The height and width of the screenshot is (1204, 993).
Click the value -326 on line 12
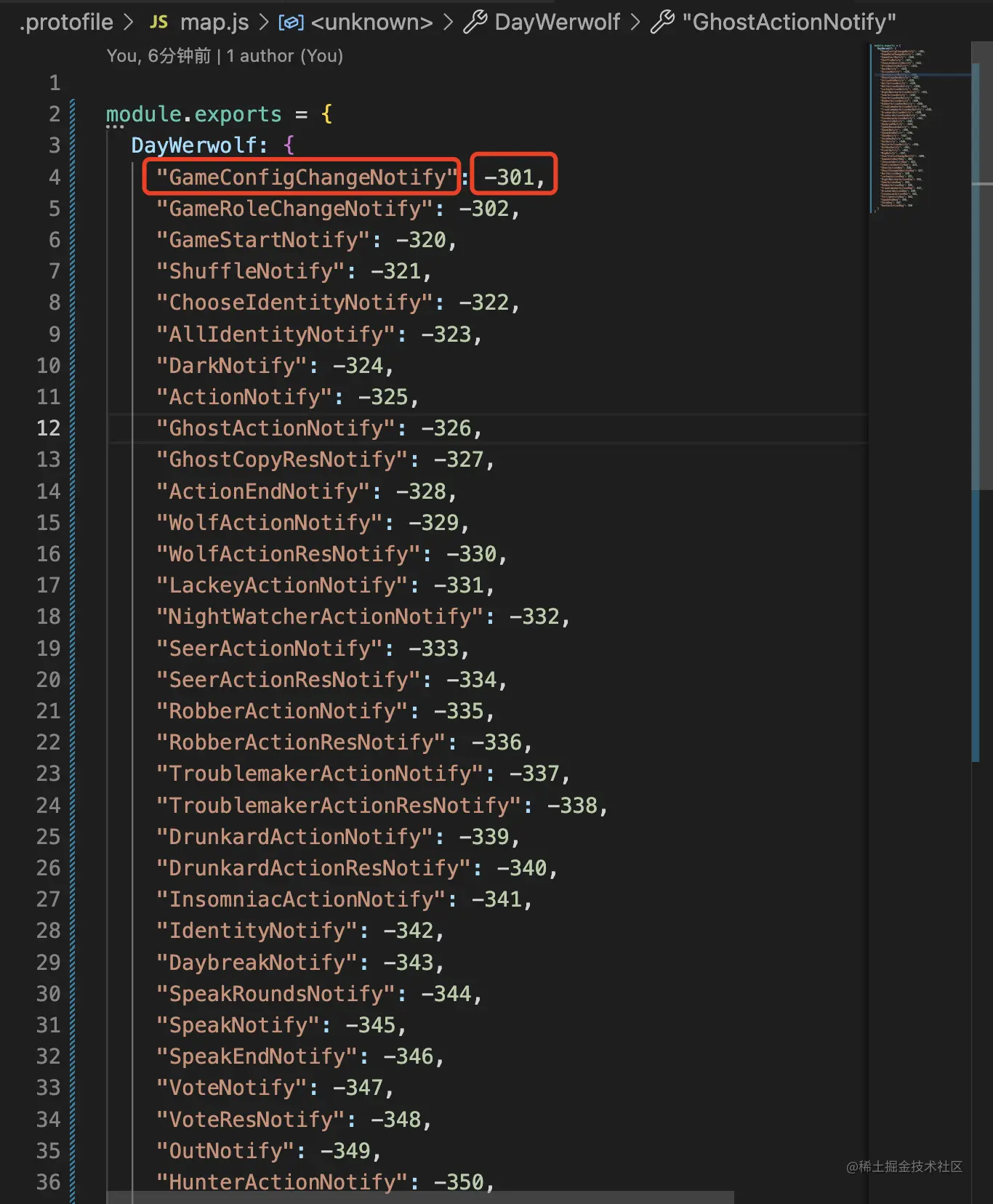point(446,428)
